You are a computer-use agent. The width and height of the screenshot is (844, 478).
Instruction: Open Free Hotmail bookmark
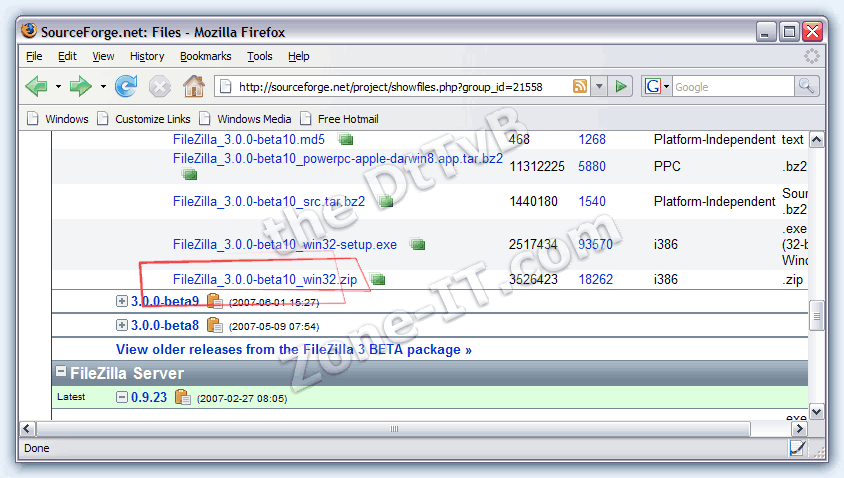click(339, 118)
